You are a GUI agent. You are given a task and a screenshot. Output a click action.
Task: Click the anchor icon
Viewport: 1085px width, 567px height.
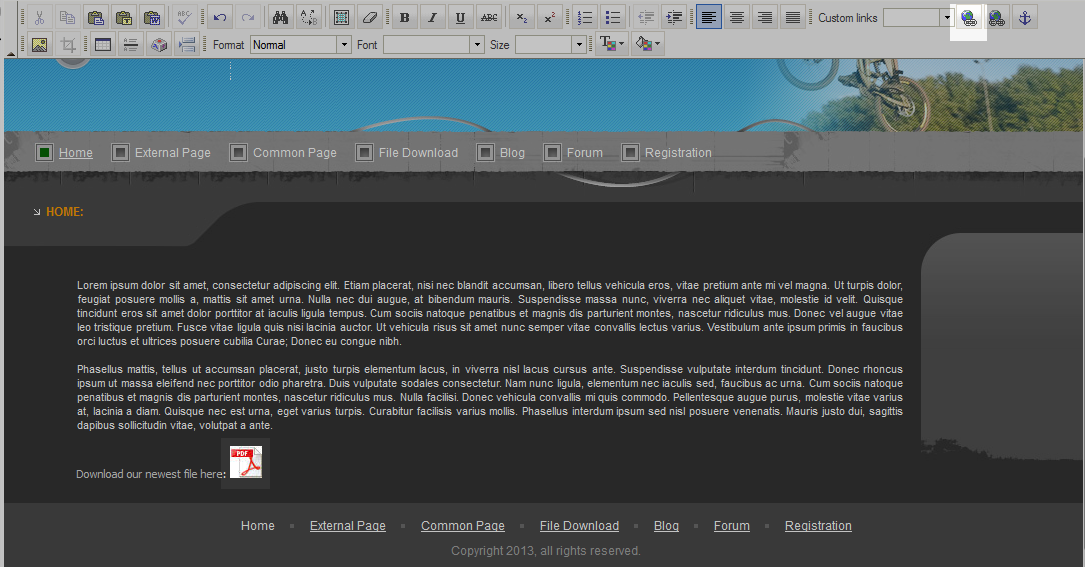coord(1024,17)
